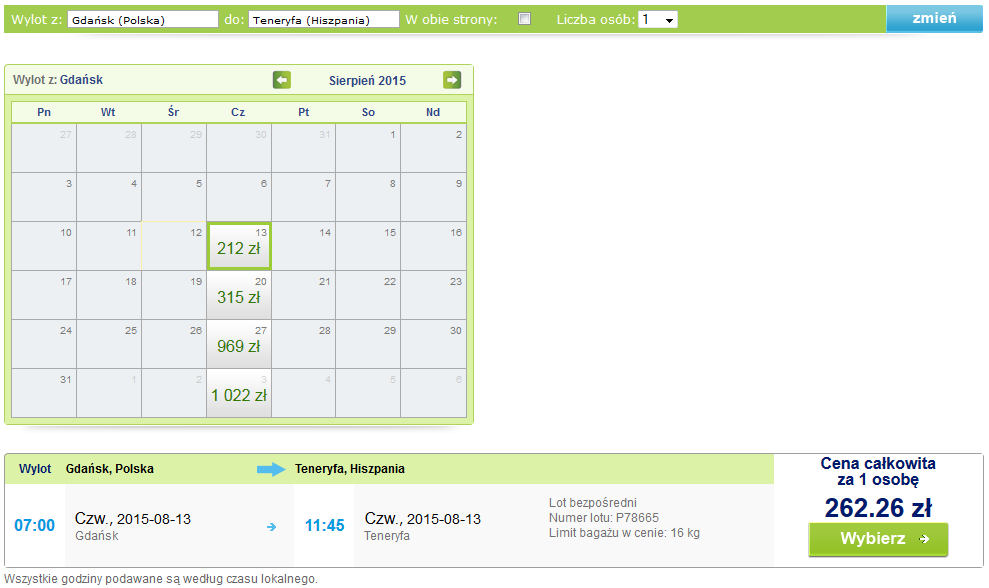Click calendar day 12
This screenshot has width=989, height=588.
(174, 246)
